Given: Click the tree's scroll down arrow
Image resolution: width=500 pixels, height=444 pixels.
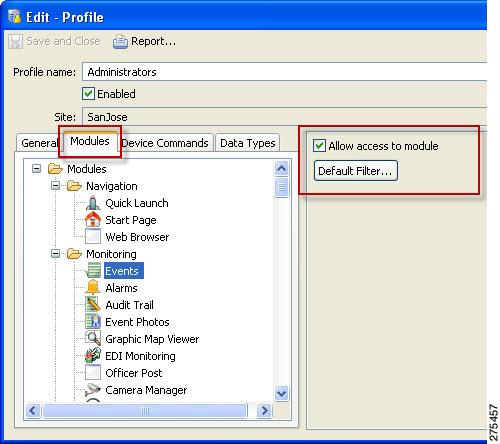Looking at the screenshot, I should coord(282,393).
